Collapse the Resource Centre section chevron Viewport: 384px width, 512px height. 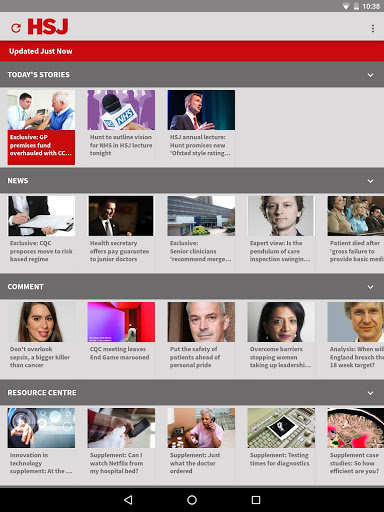click(370, 393)
